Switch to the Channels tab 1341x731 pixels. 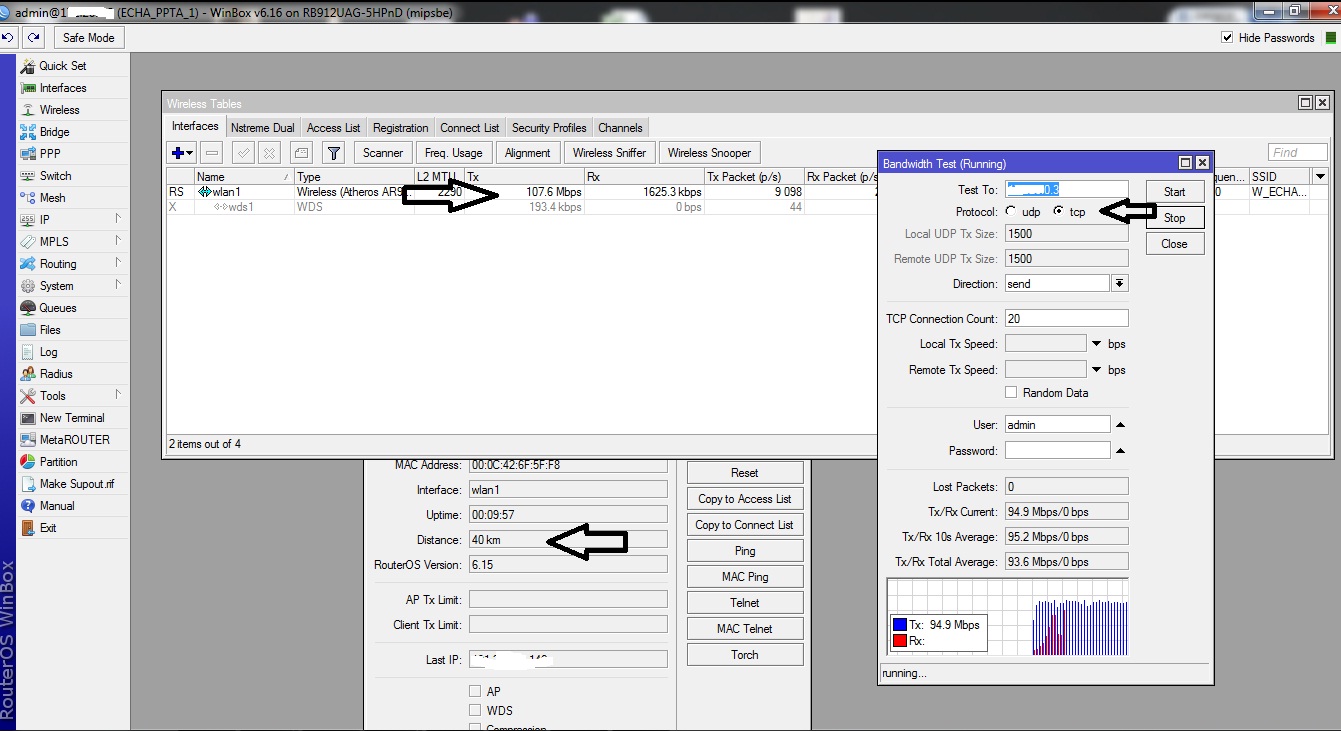pyautogui.click(x=620, y=128)
